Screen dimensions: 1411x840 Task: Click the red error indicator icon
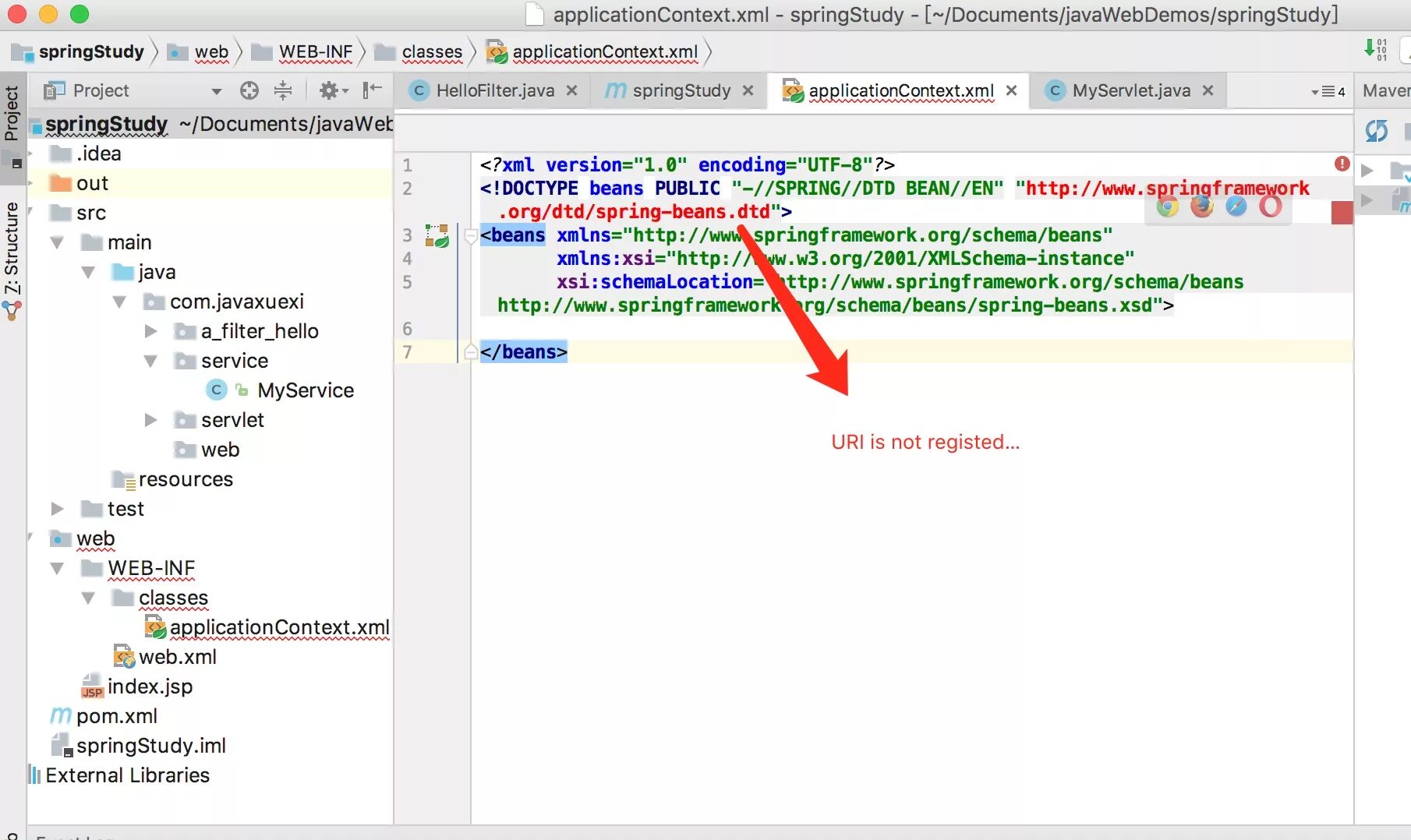click(1342, 164)
